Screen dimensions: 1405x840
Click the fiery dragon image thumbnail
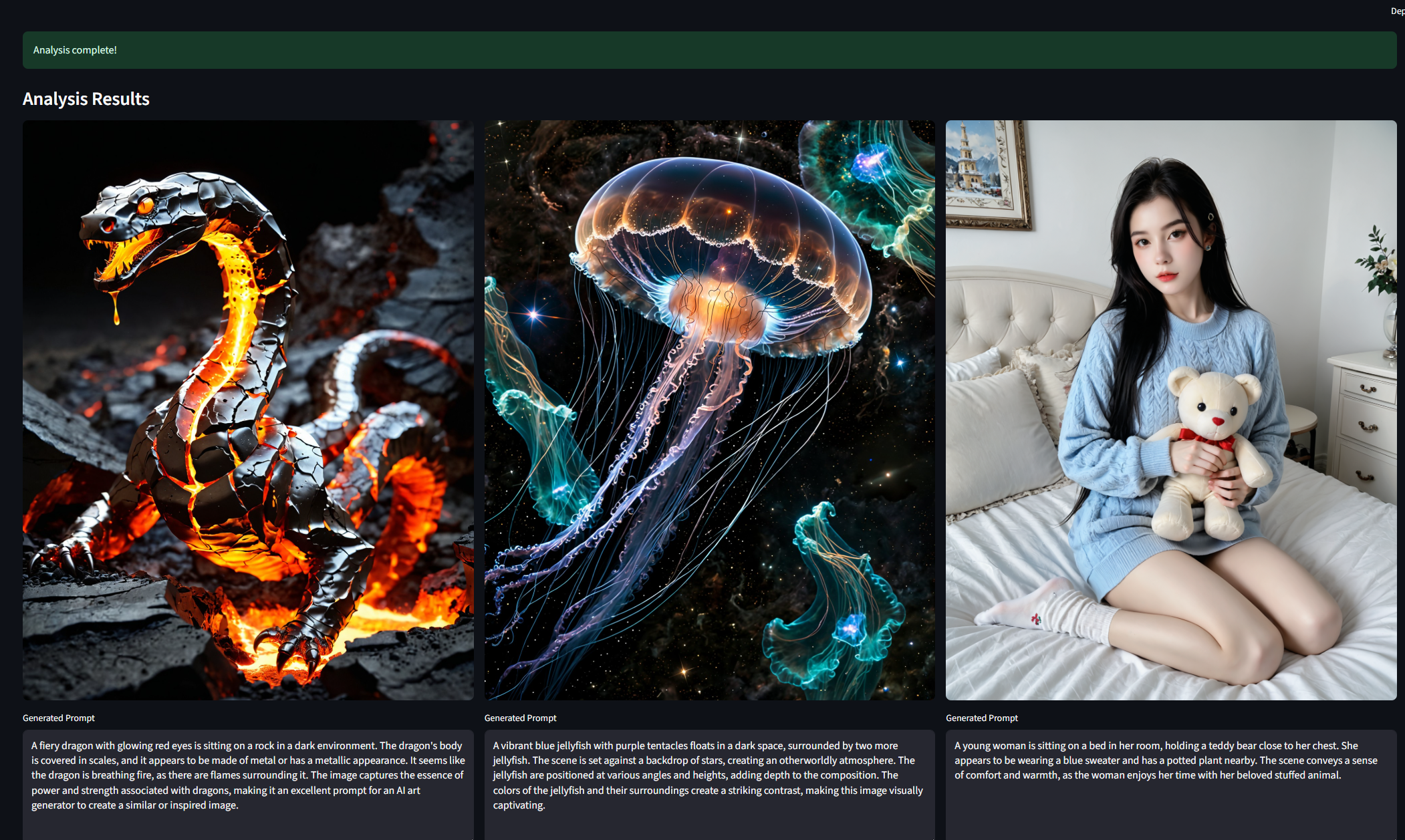248,410
